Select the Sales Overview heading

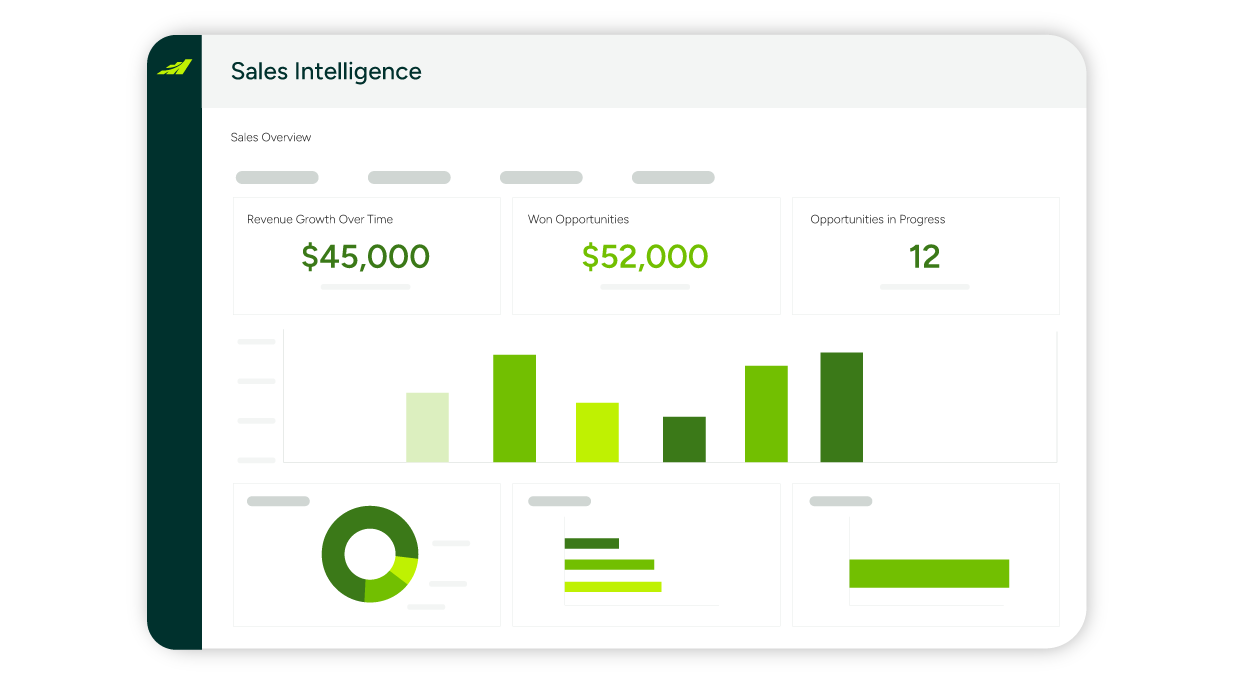(270, 137)
